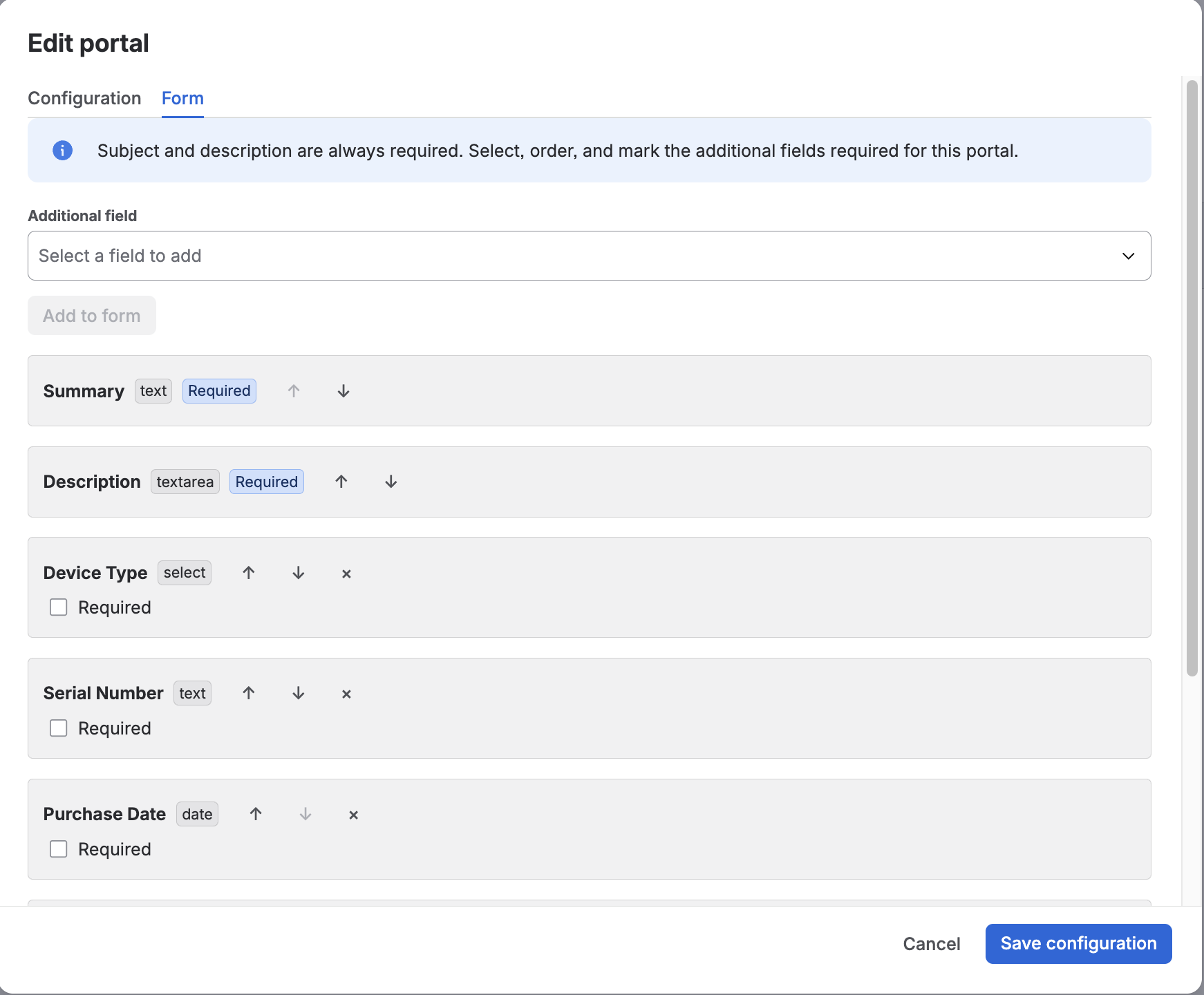This screenshot has width=1204, height=995.
Task: Move the Description field up
Action: pyautogui.click(x=341, y=482)
